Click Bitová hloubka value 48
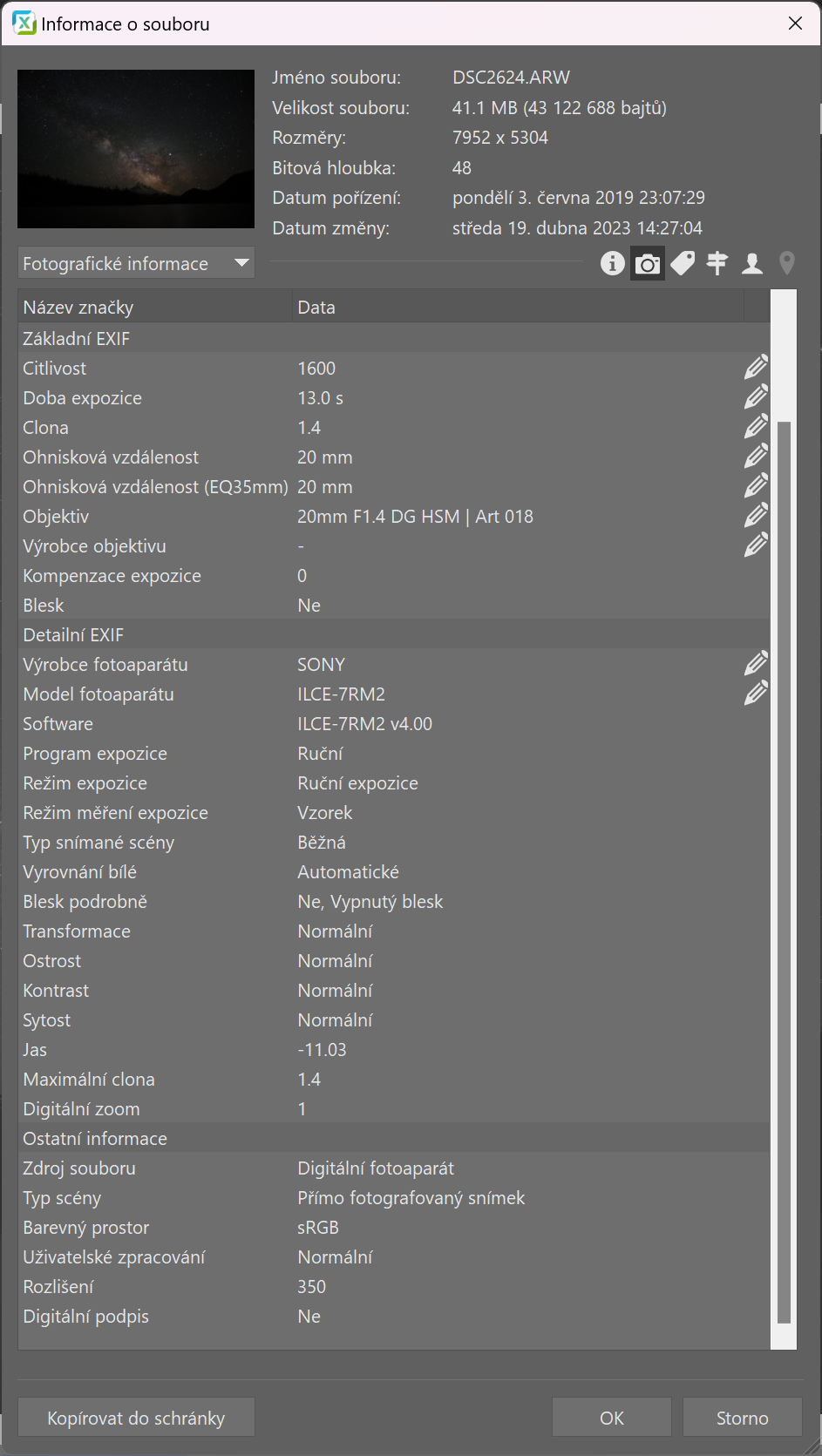This screenshot has height=1456, width=822. 462,168
